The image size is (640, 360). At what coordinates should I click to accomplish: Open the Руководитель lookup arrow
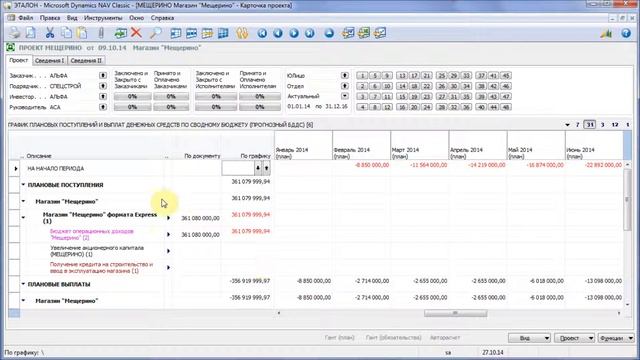(x=102, y=107)
